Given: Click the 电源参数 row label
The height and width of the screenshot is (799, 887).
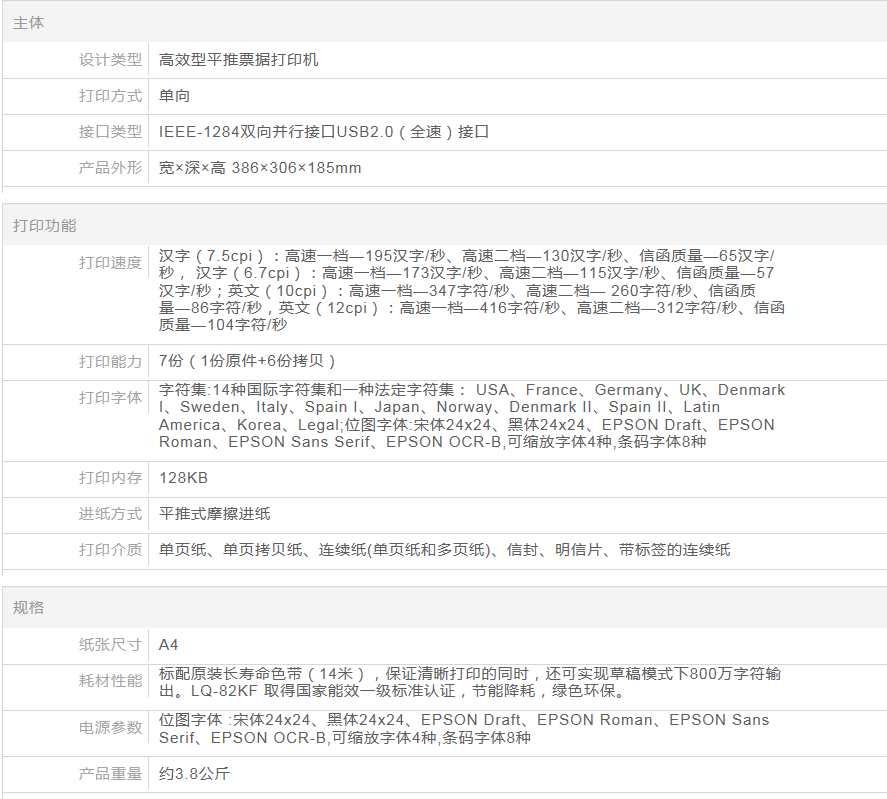Looking at the screenshot, I should (x=110, y=728).
